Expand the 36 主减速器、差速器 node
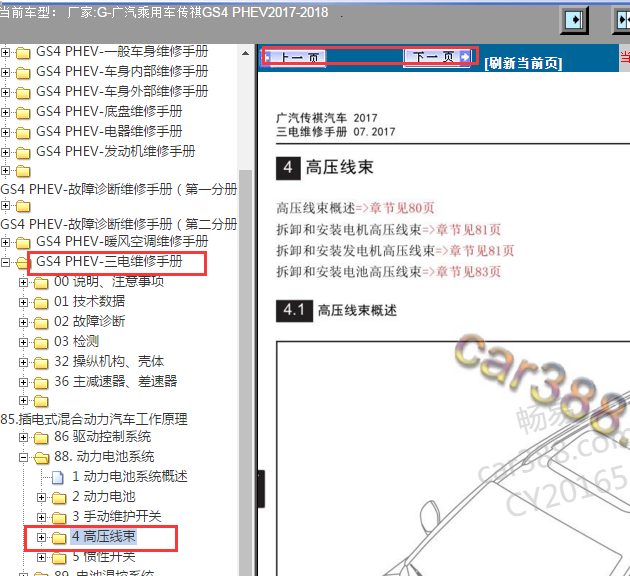630x576 pixels. point(23,382)
